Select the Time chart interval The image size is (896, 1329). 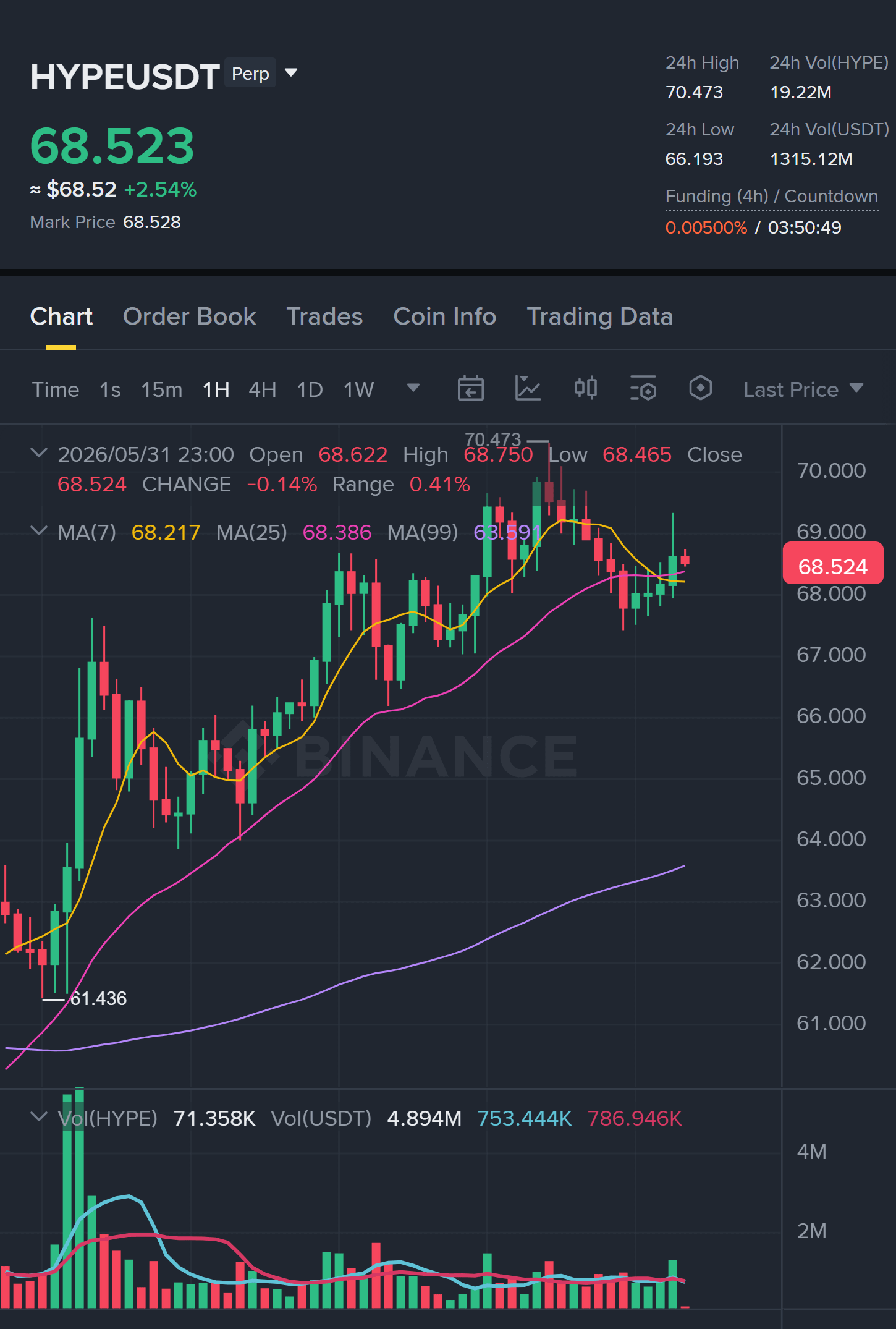tap(56, 389)
